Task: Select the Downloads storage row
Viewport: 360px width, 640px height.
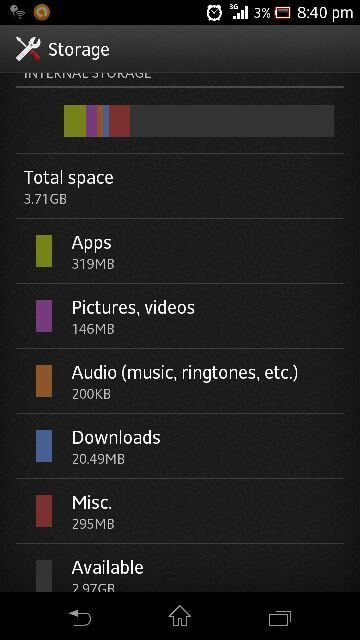Action: click(x=180, y=446)
